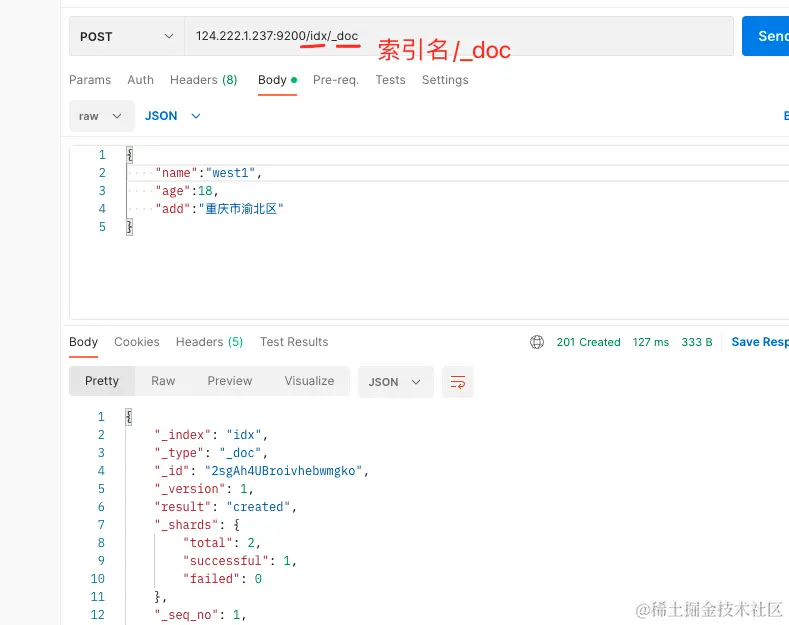Viewport: 789px width, 625px height.
Task: Open the POST method dropdown
Action: coord(127,36)
